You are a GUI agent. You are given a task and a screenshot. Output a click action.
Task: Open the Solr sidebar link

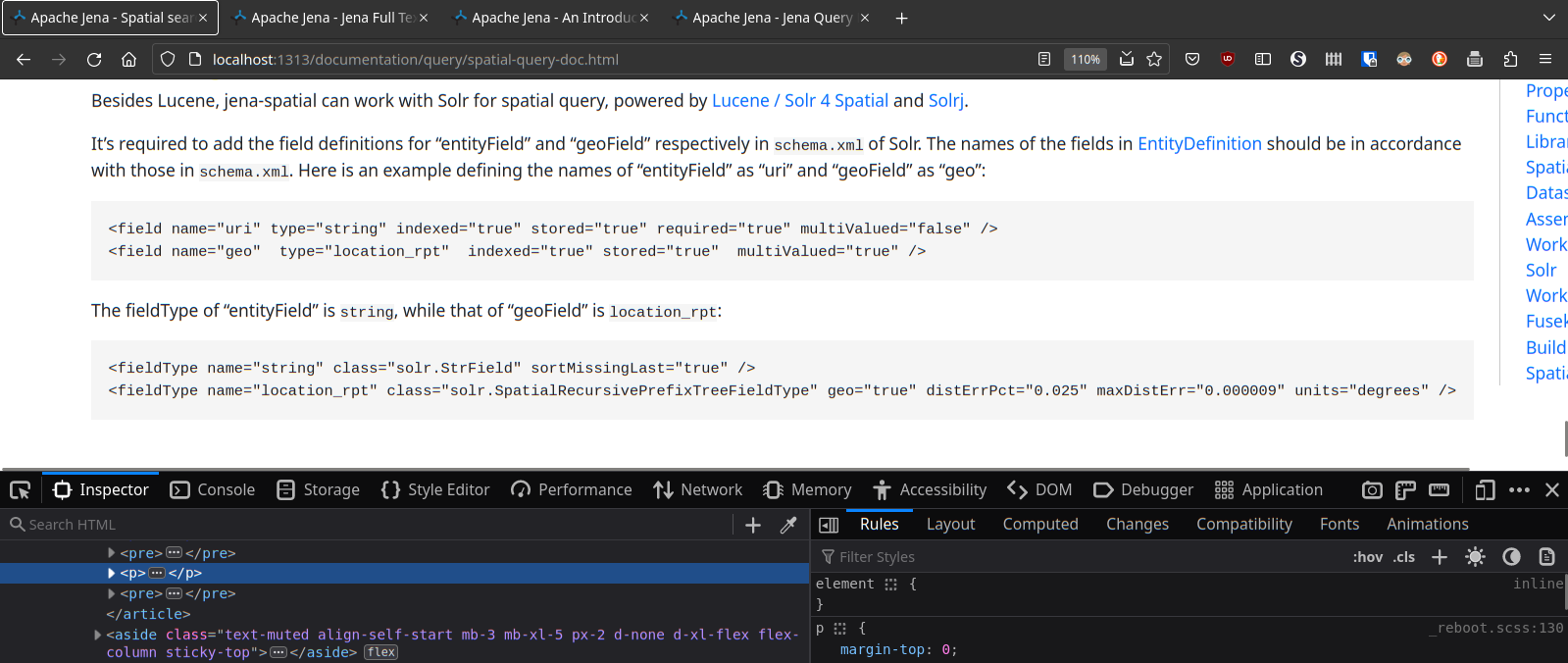[1541, 270]
